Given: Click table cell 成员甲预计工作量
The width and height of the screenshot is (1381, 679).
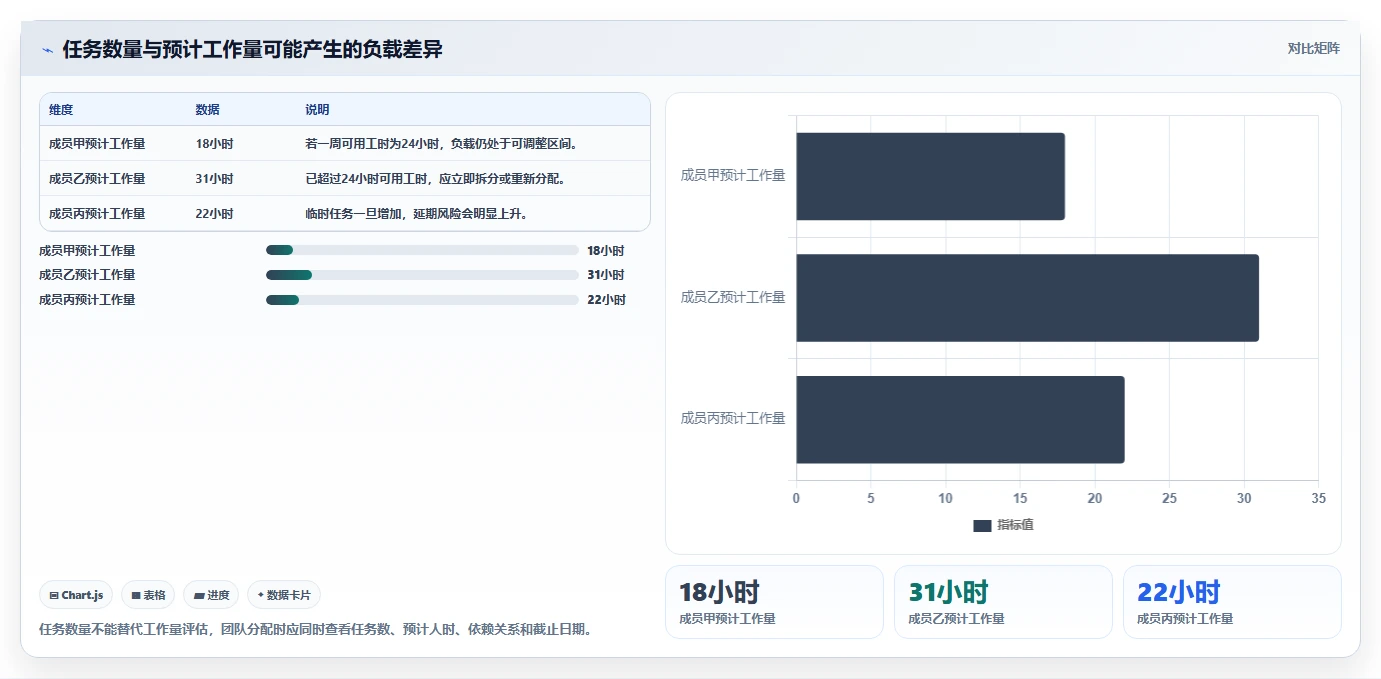Looking at the screenshot, I should [x=97, y=144].
